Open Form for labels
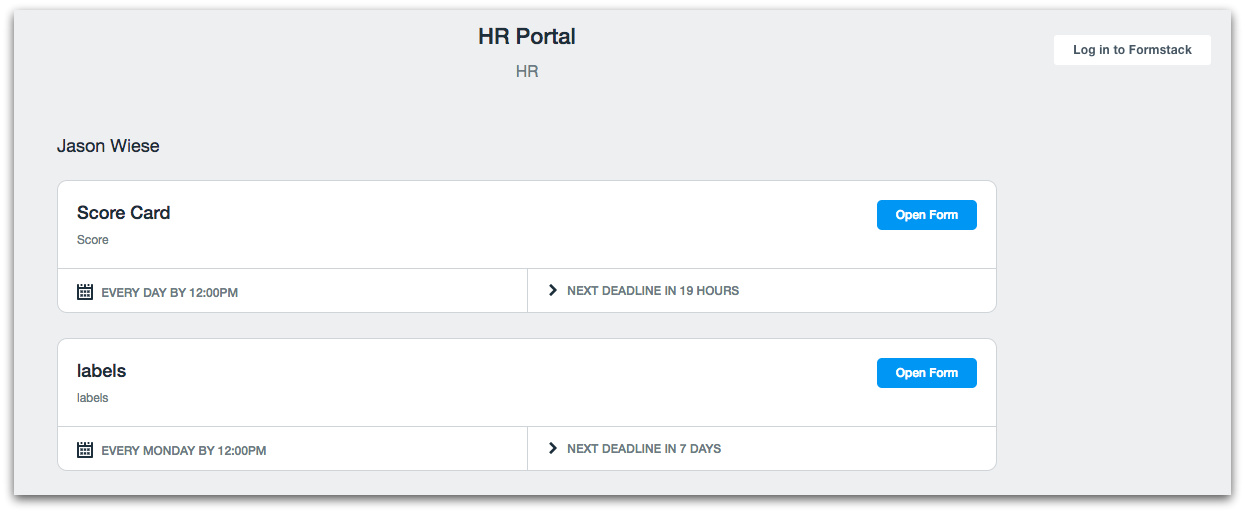 (x=926, y=373)
